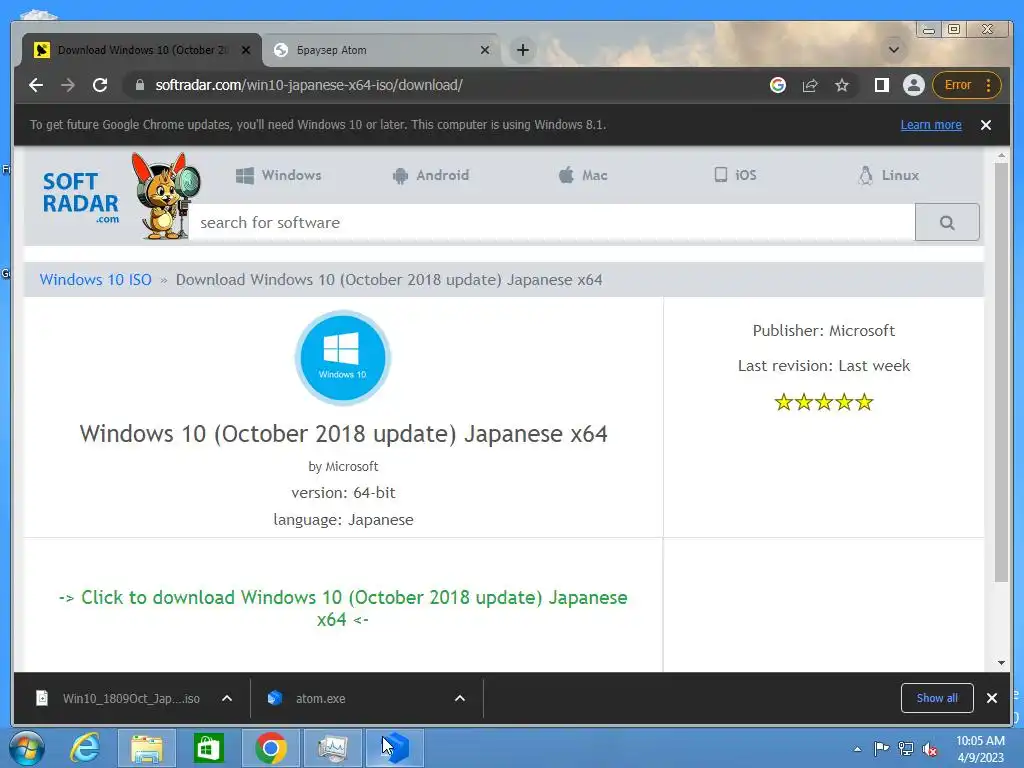Open the Atom browser taskbar icon

pyautogui.click(x=394, y=748)
